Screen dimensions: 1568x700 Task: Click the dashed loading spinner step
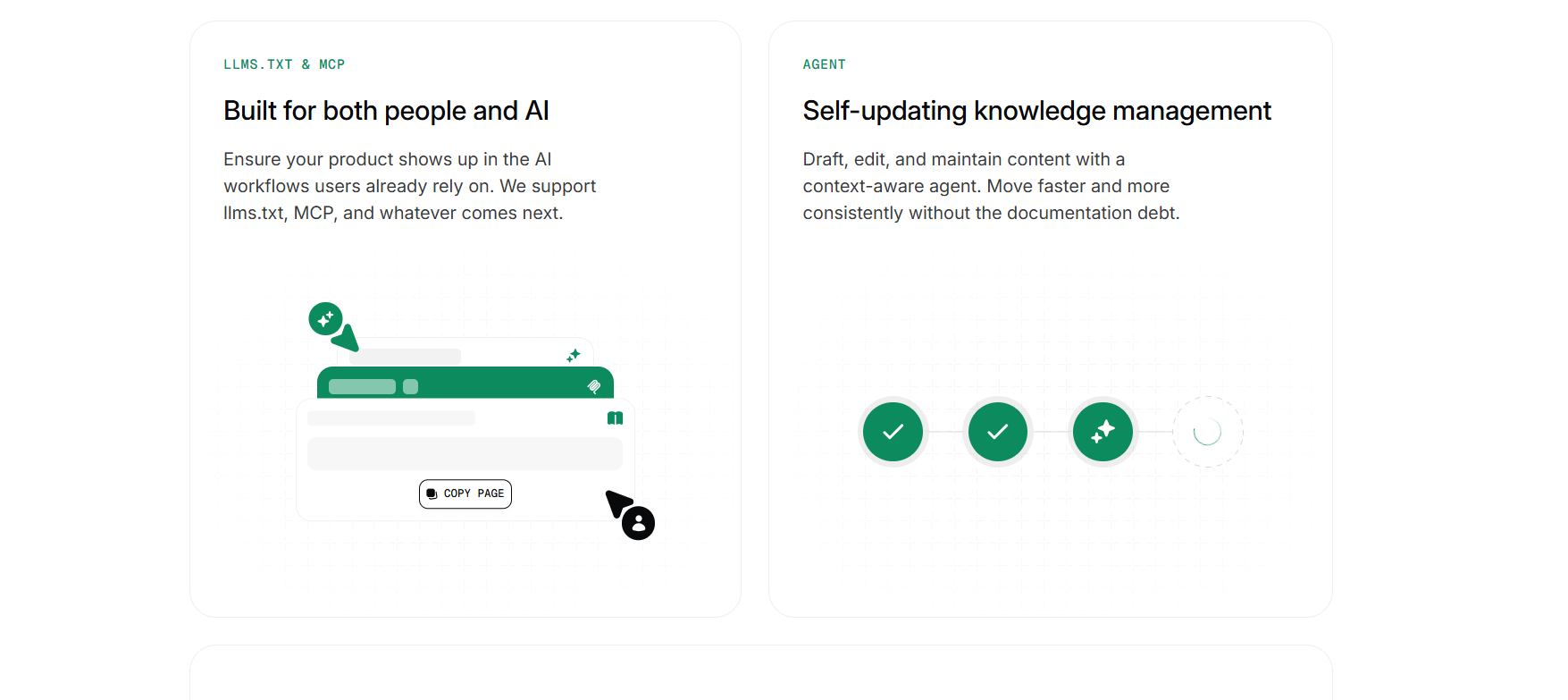1207,432
